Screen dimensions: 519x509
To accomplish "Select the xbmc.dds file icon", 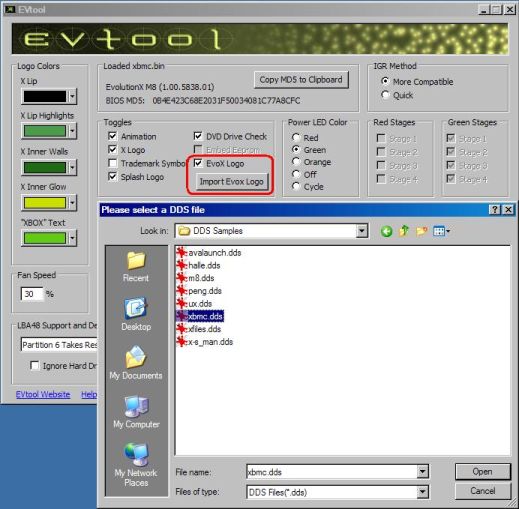I will pos(181,316).
